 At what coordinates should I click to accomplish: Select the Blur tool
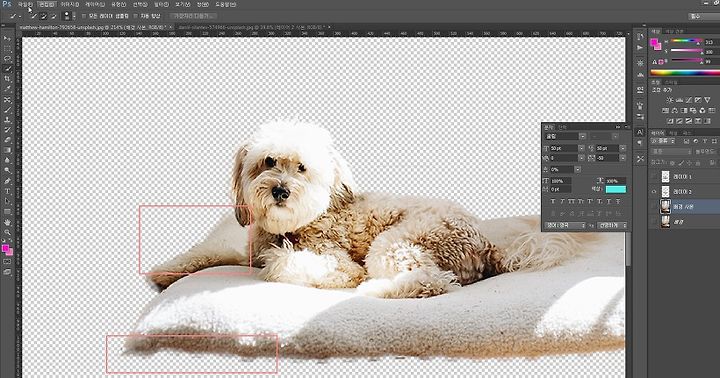tap(7, 160)
